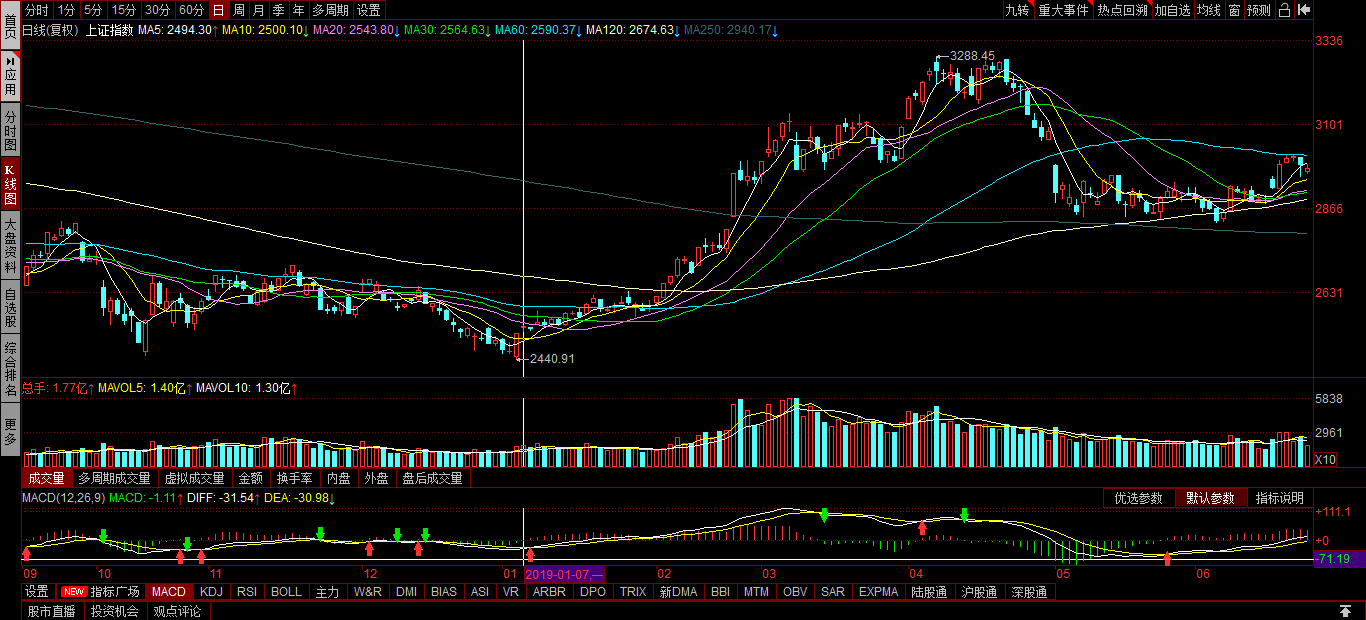Select 默认参数 default parameters
The image size is (1366, 620).
[x=1210, y=498]
